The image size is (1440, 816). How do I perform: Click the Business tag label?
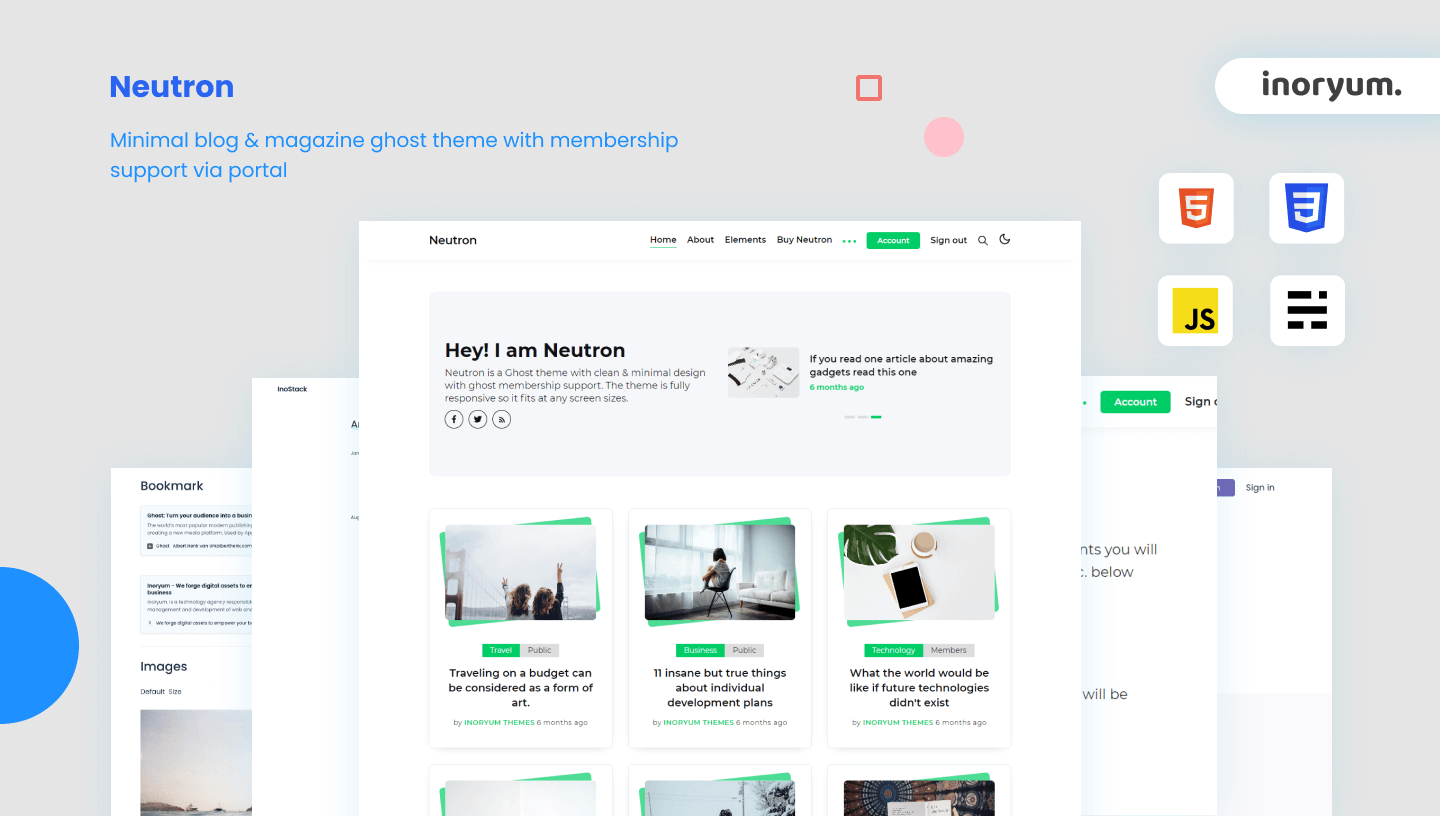tap(700, 650)
